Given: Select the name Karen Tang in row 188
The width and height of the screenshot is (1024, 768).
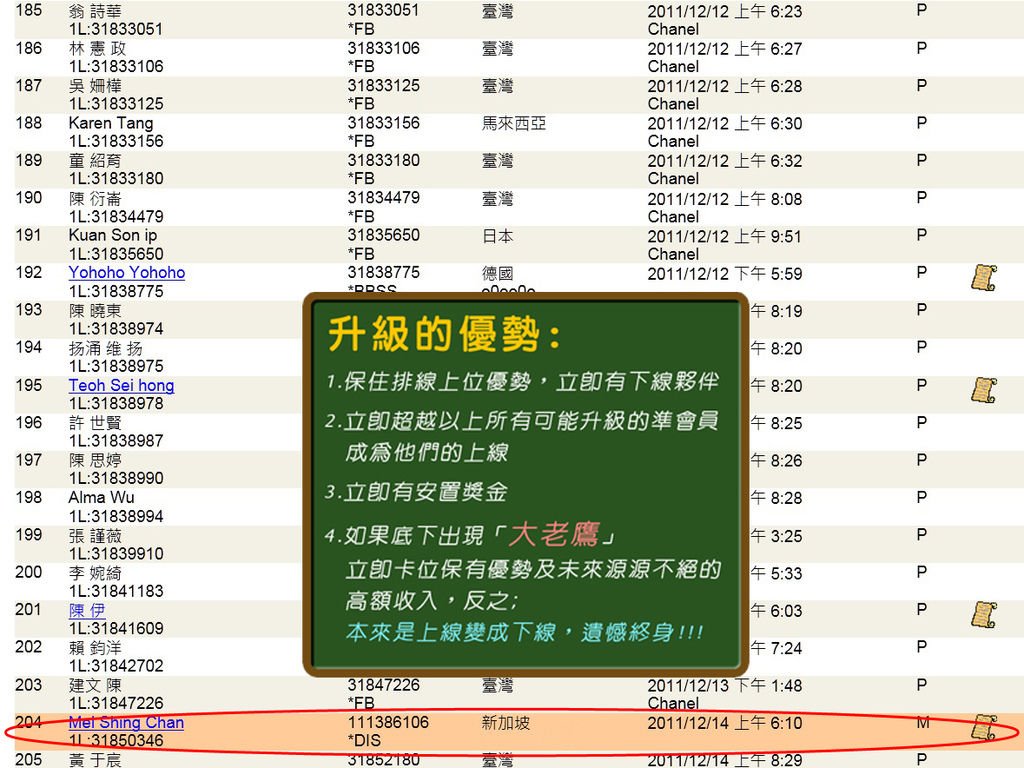Looking at the screenshot, I should [111, 123].
